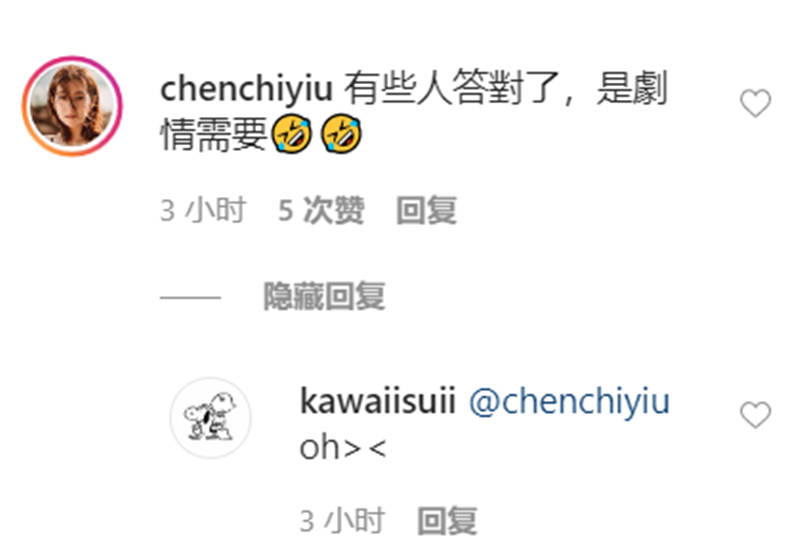Click the 3 小时 timestamp on chenchiyiu's comment

click(x=203, y=210)
